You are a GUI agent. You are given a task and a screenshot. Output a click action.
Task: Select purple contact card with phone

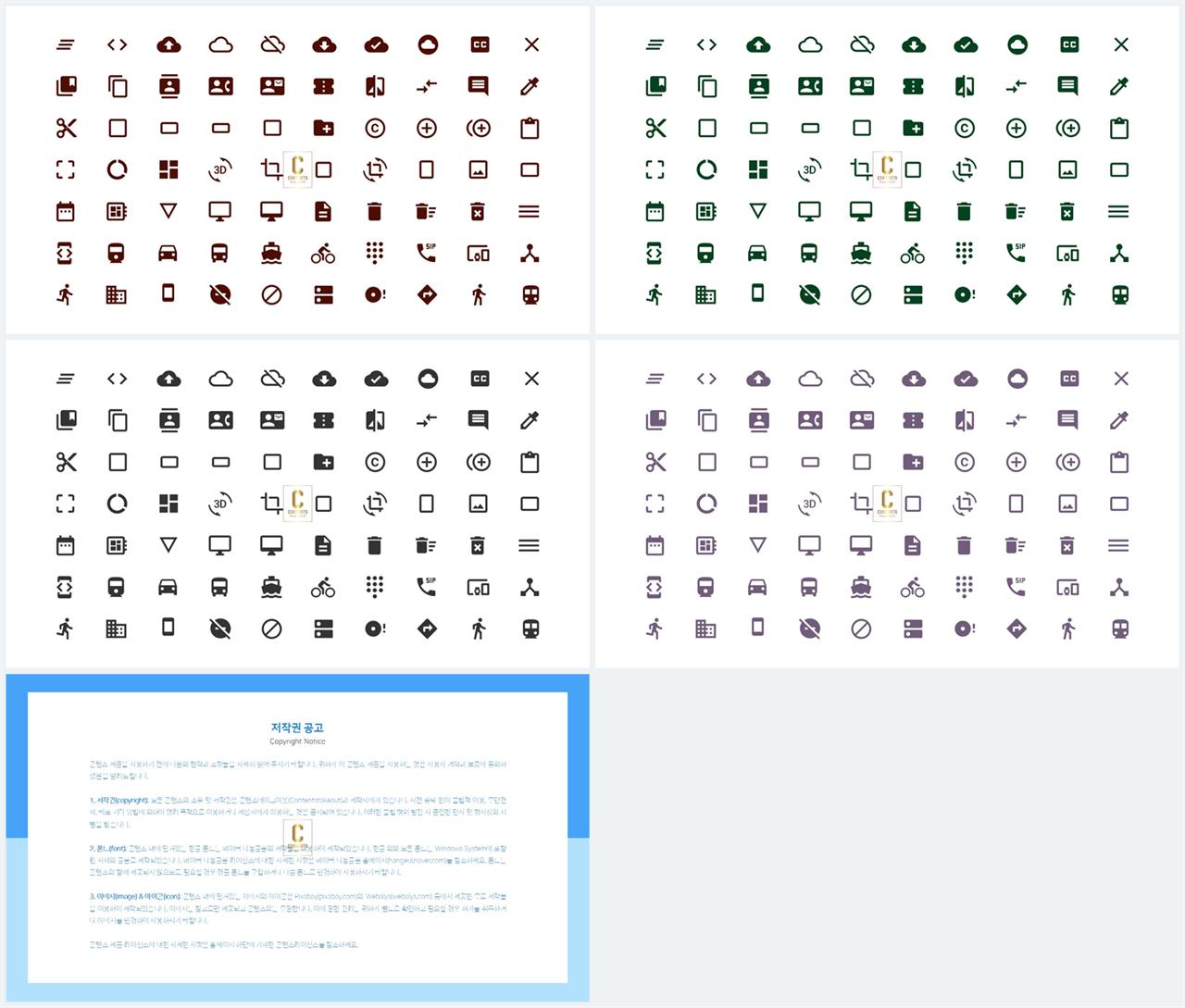(810, 420)
